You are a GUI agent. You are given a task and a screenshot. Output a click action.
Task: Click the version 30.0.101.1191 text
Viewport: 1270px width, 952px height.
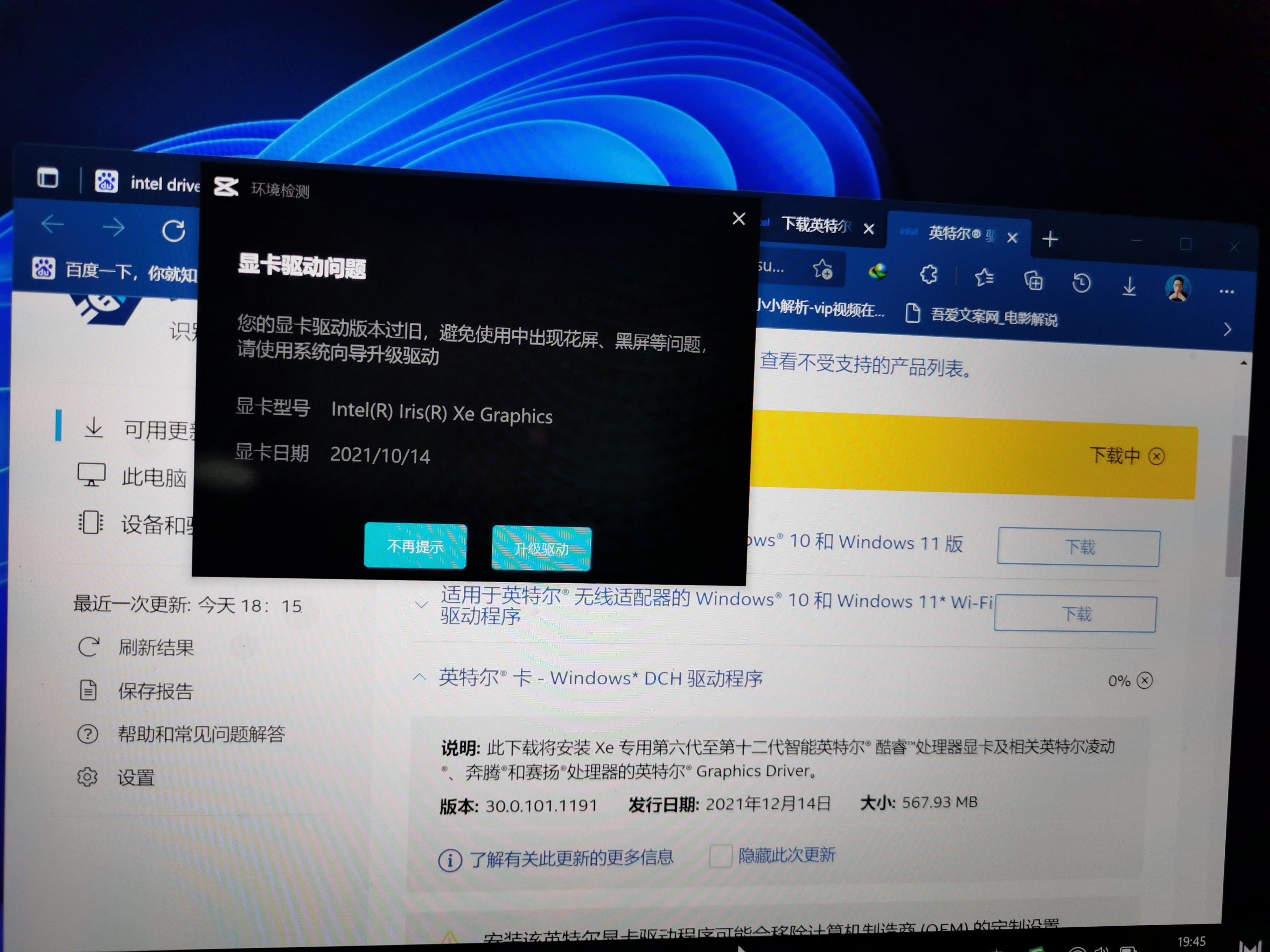tap(541, 806)
